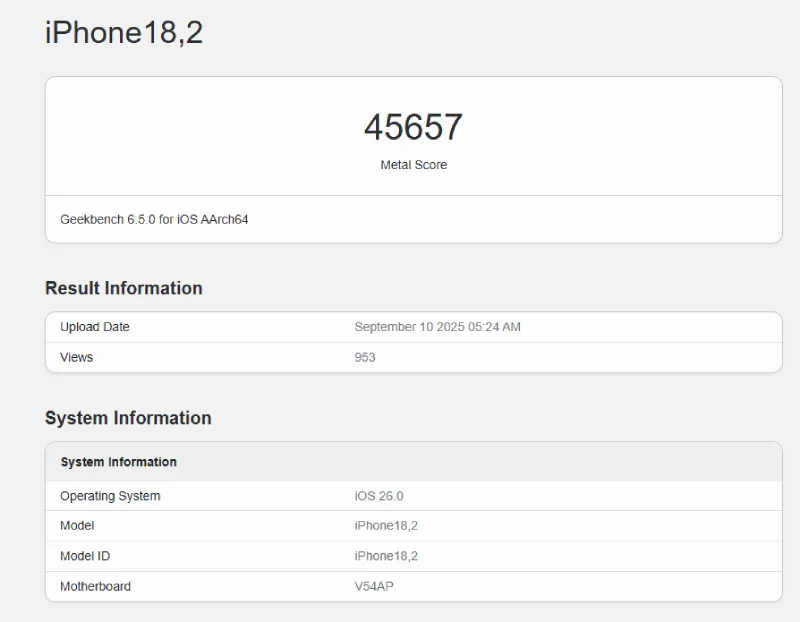800x622 pixels.
Task: Click the September 10 2025 05:24 AM value
Action: (x=437, y=327)
